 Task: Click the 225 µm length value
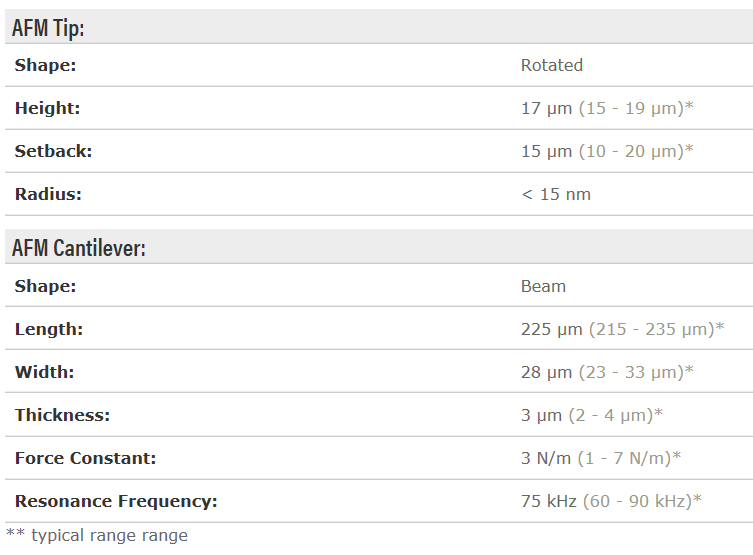pyautogui.click(x=551, y=329)
